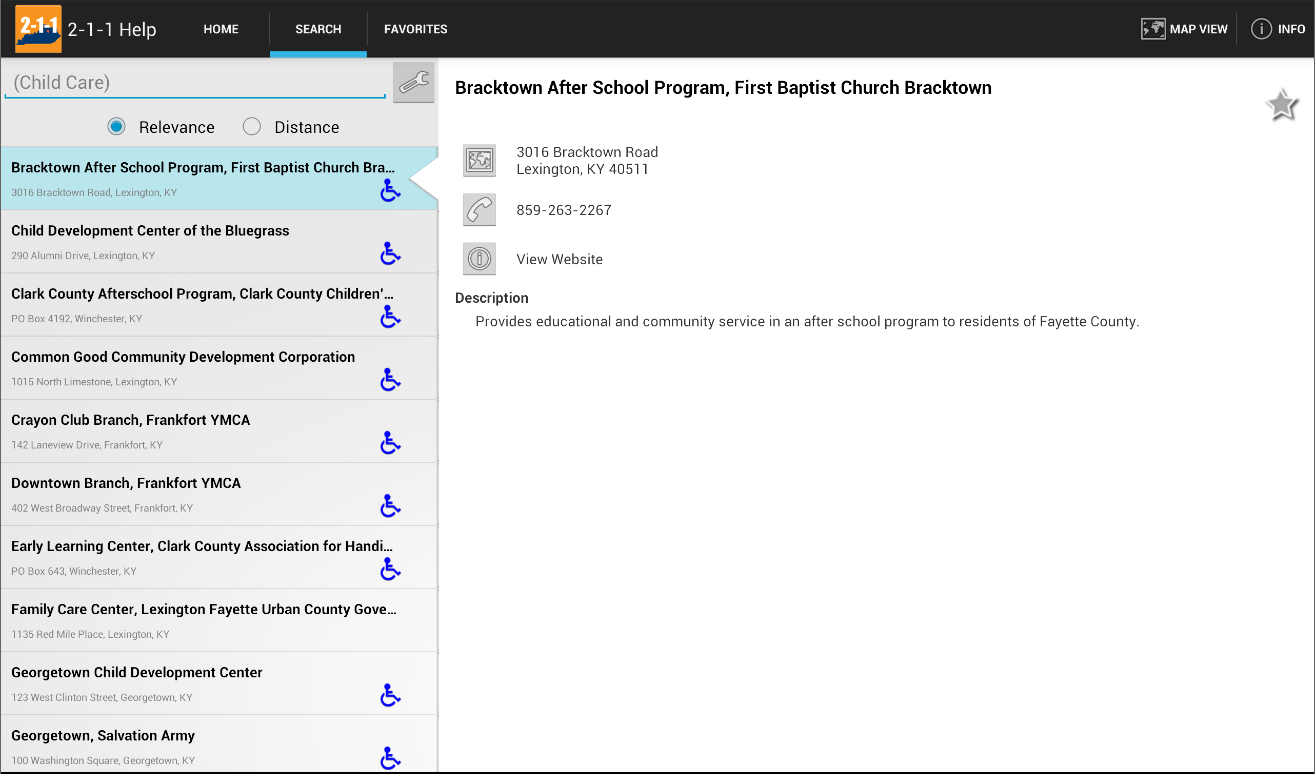The image size is (1315, 774).
Task: Open Family Care Center, Lexington Fayette listing
Action: coord(219,619)
